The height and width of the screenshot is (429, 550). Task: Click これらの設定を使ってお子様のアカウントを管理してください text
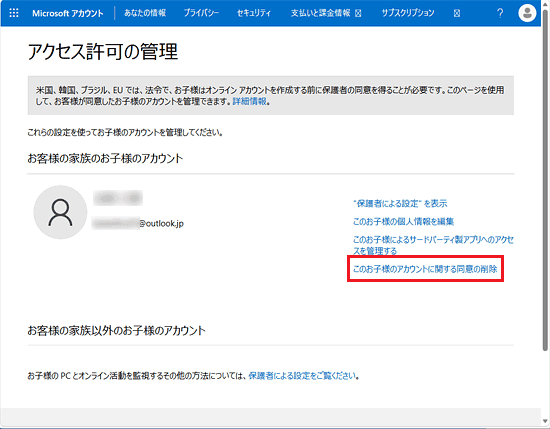click(x=125, y=133)
